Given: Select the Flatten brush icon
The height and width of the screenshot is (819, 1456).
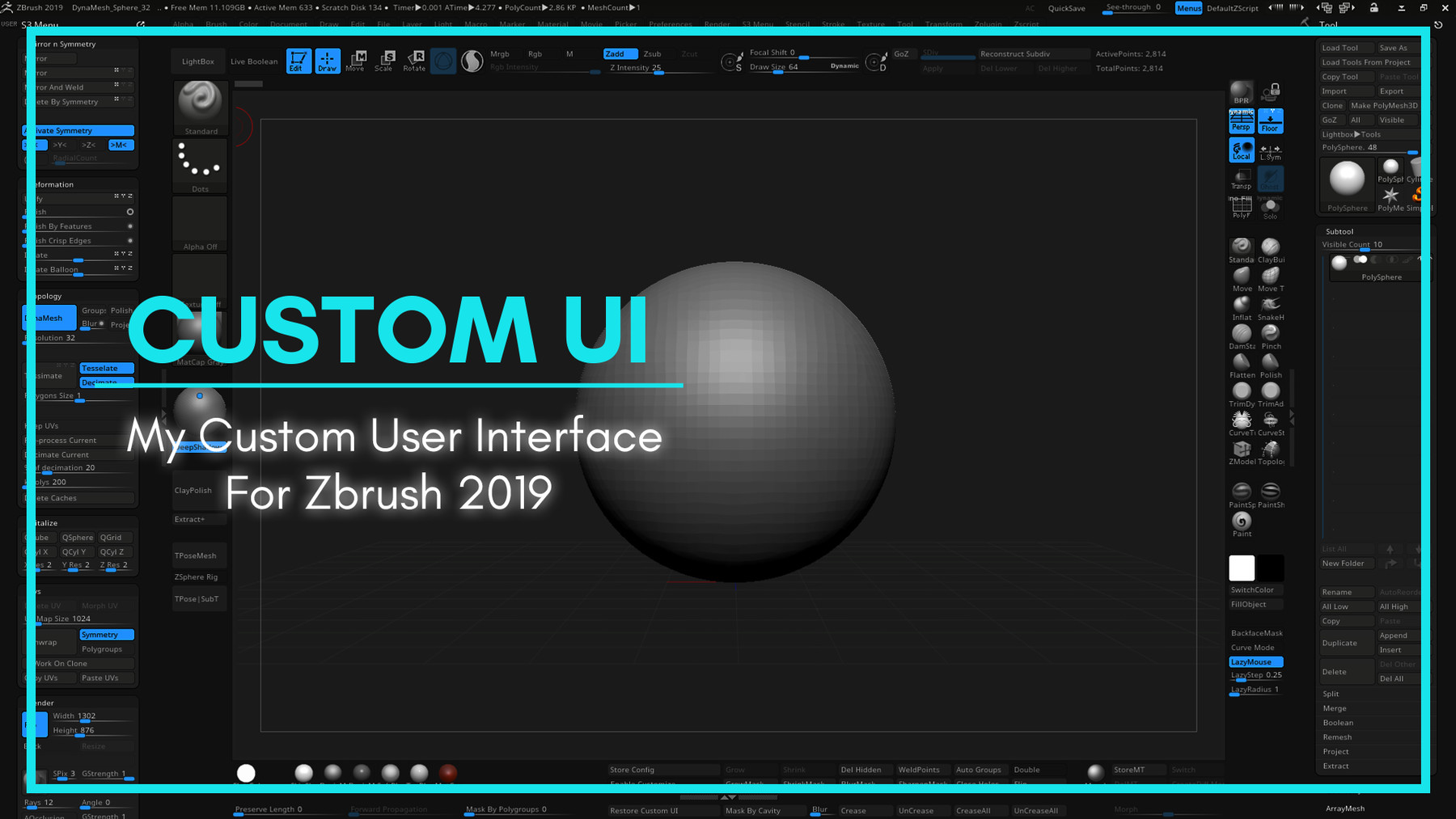Looking at the screenshot, I should 1241,365.
